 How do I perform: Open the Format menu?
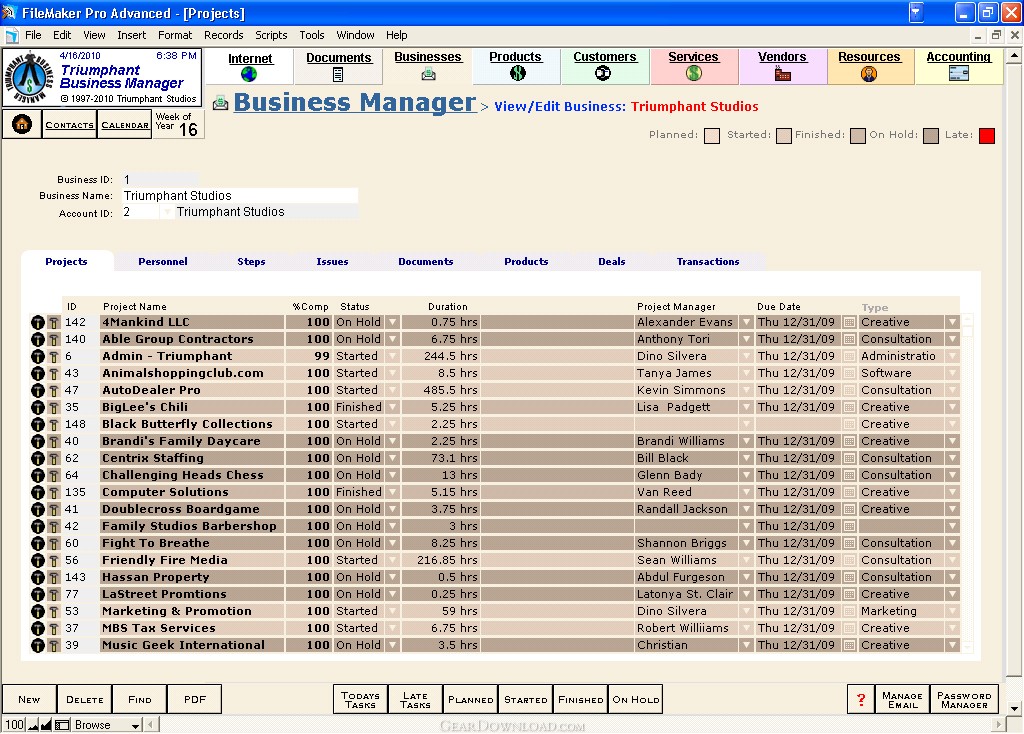click(x=175, y=35)
